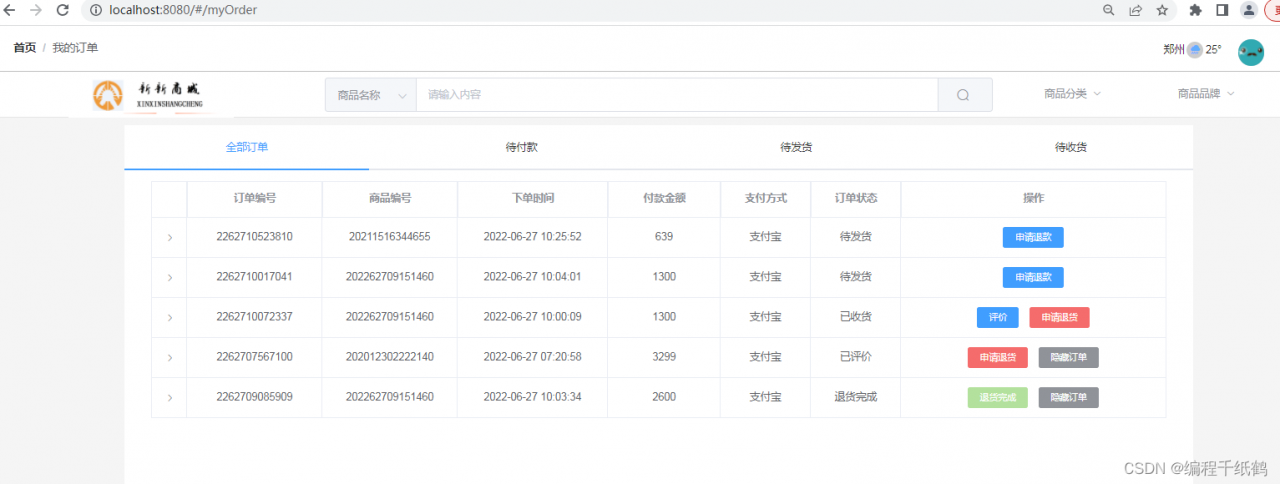Expand row of order 2262710523810

click(169, 237)
